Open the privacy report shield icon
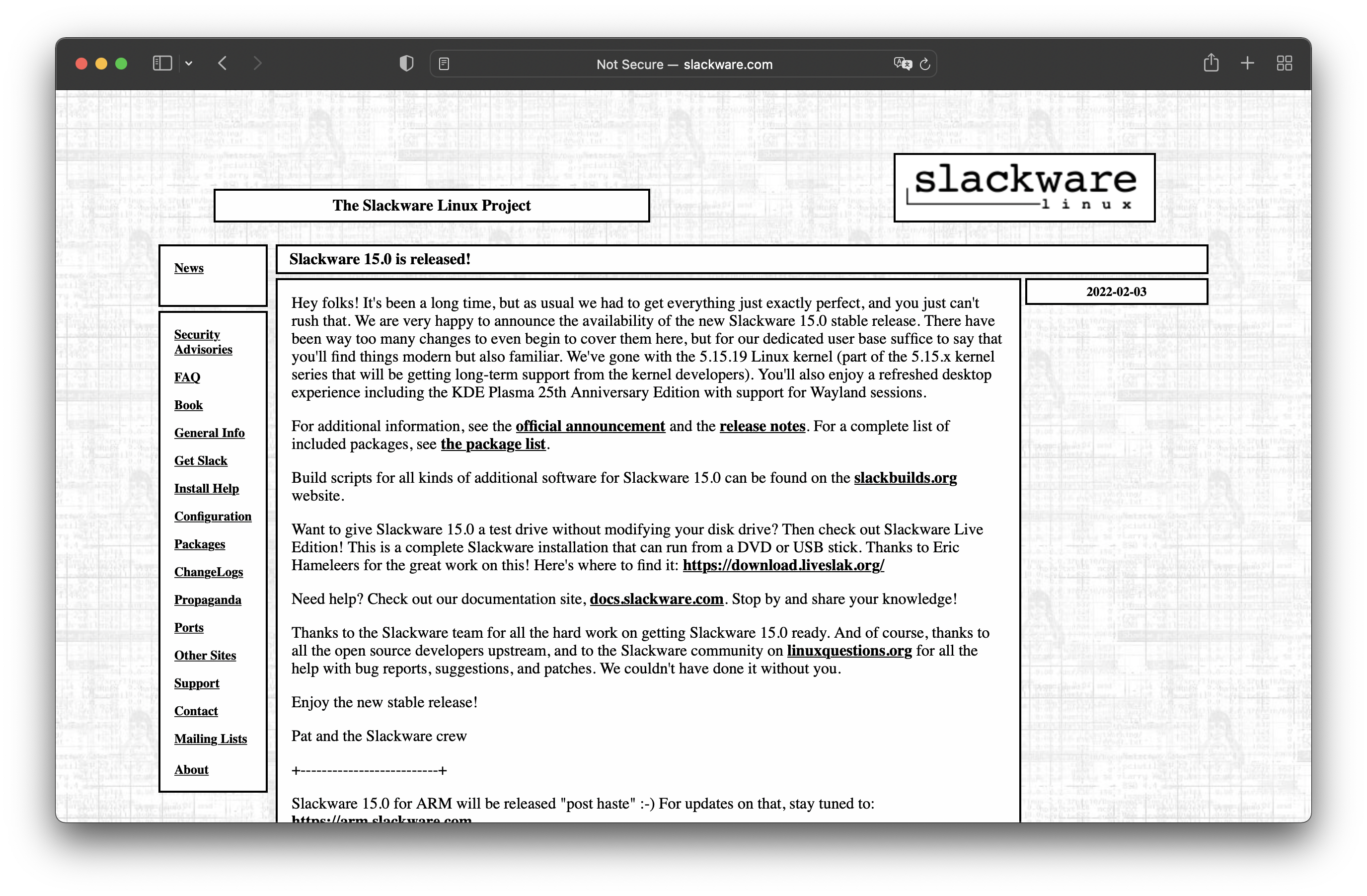Viewport: 1367px width, 896px height. 406,63
